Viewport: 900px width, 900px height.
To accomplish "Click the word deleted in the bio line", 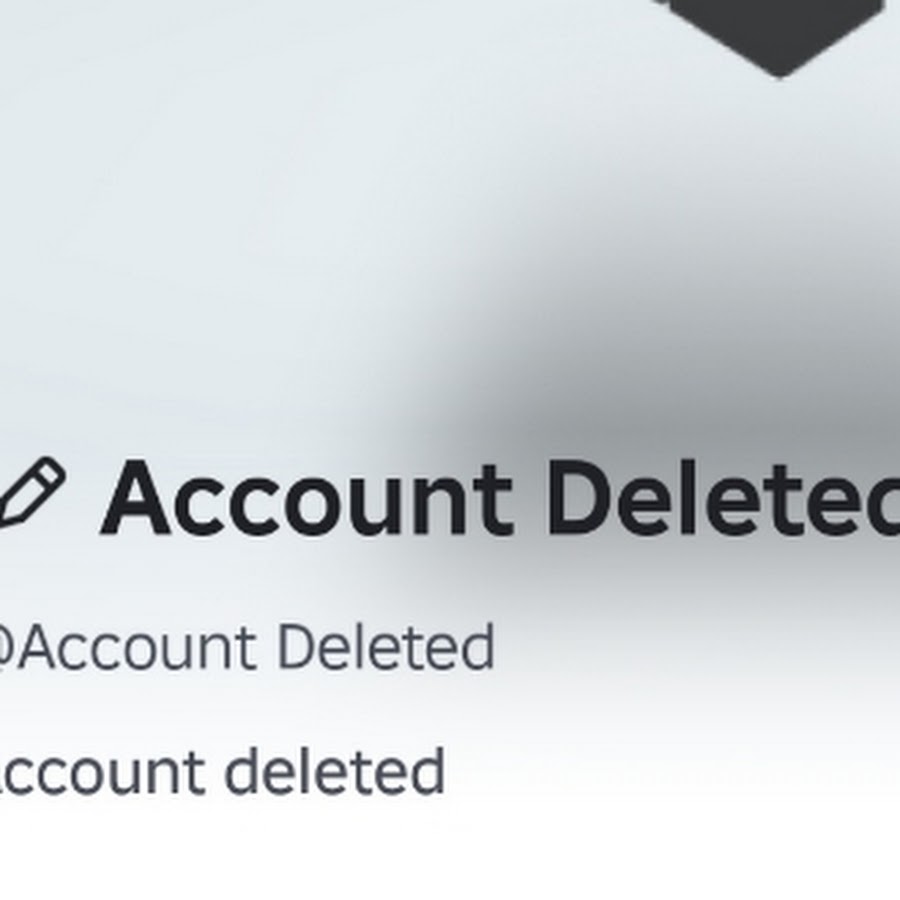I will pos(337,771).
